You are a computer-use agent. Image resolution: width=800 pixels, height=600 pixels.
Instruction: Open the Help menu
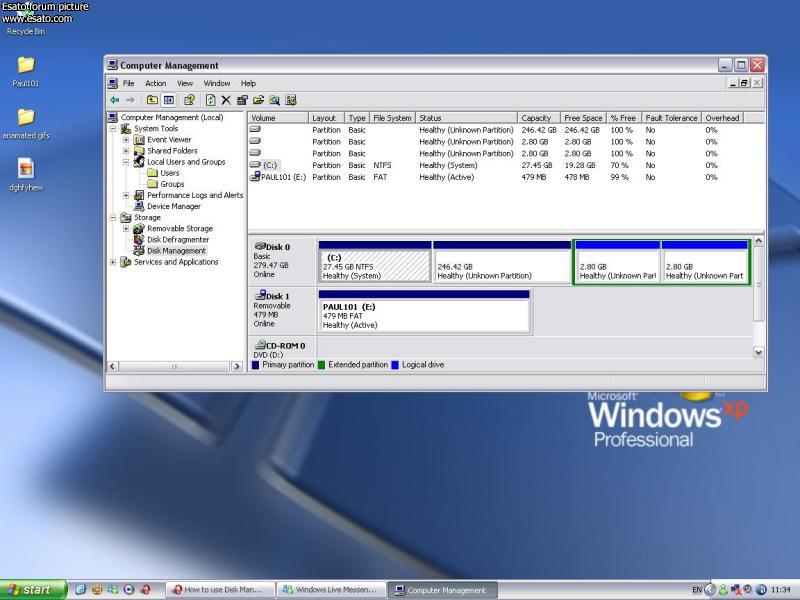point(248,83)
